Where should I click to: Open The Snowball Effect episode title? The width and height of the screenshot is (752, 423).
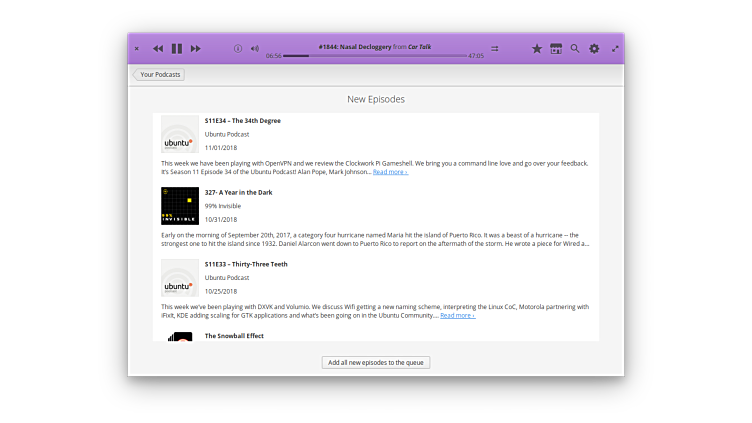pyautogui.click(x=234, y=336)
